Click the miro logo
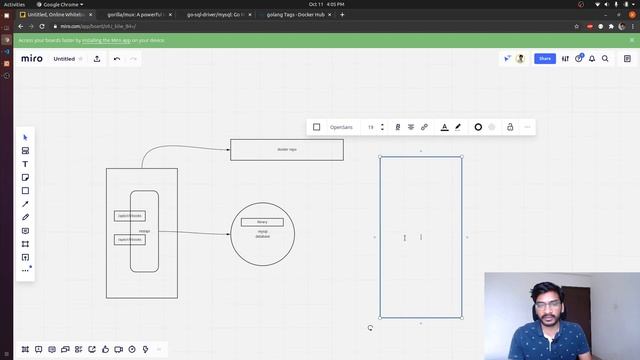640x360 pixels. coord(32,59)
